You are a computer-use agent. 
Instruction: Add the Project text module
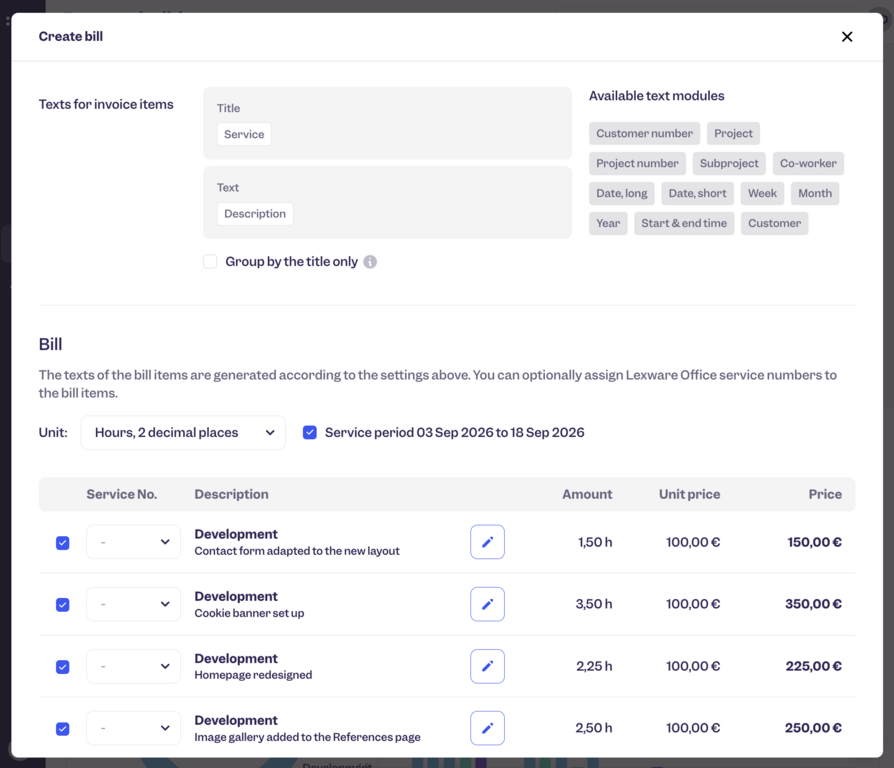point(733,133)
